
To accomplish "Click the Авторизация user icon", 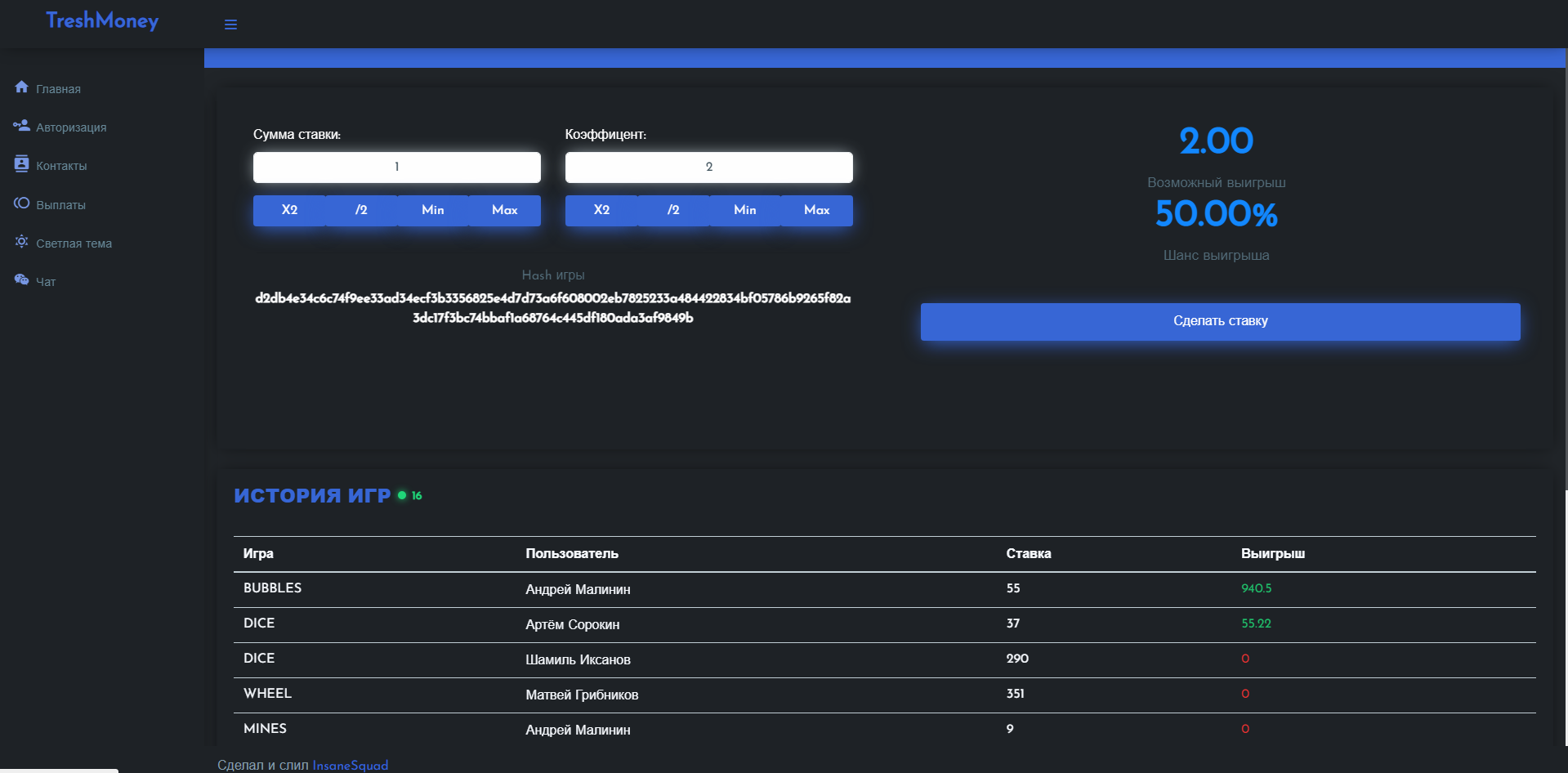I will click(x=21, y=126).
